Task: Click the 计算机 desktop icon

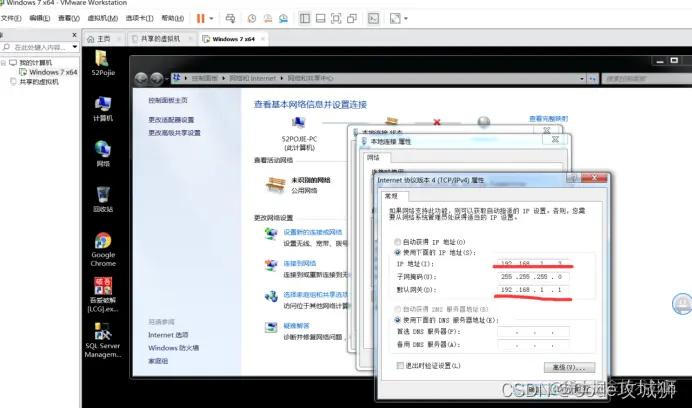Action: (x=103, y=109)
